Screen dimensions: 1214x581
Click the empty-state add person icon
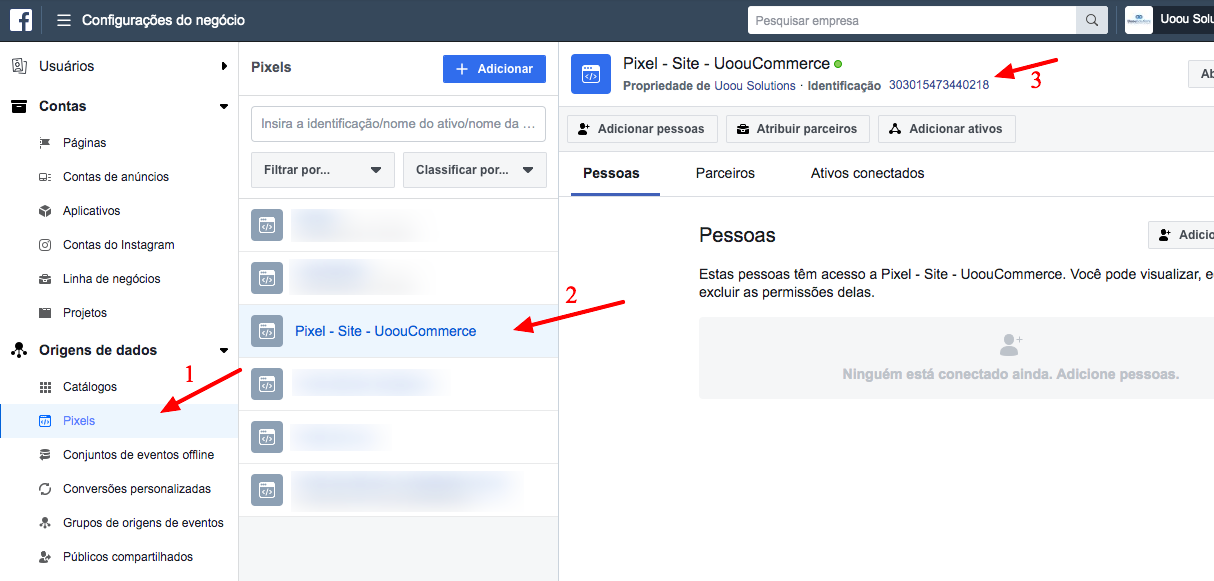tap(1011, 345)
